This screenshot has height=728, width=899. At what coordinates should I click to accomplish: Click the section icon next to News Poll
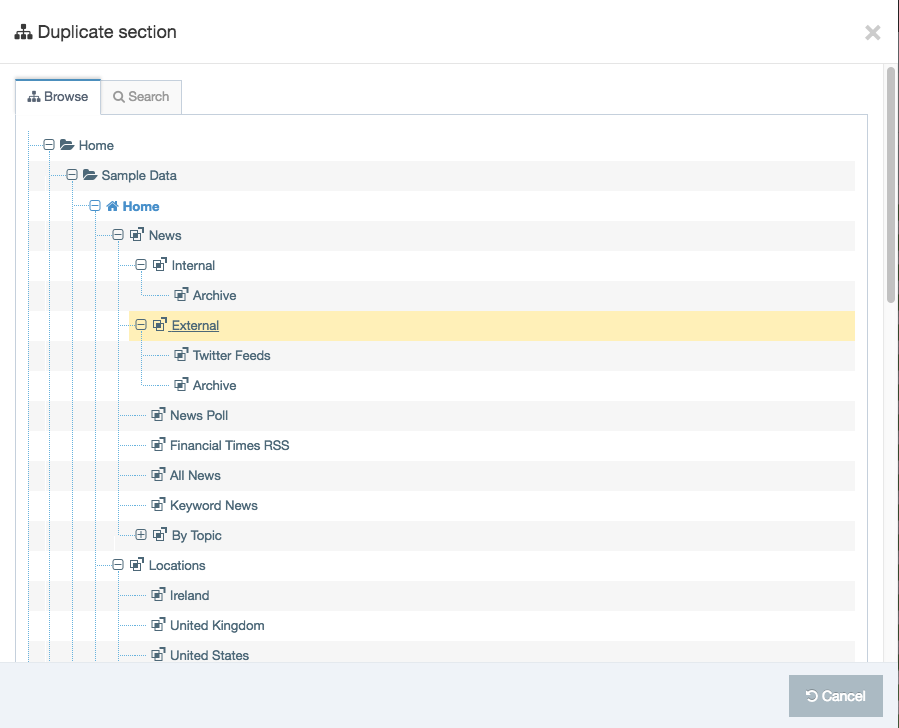tap(158, 415)
